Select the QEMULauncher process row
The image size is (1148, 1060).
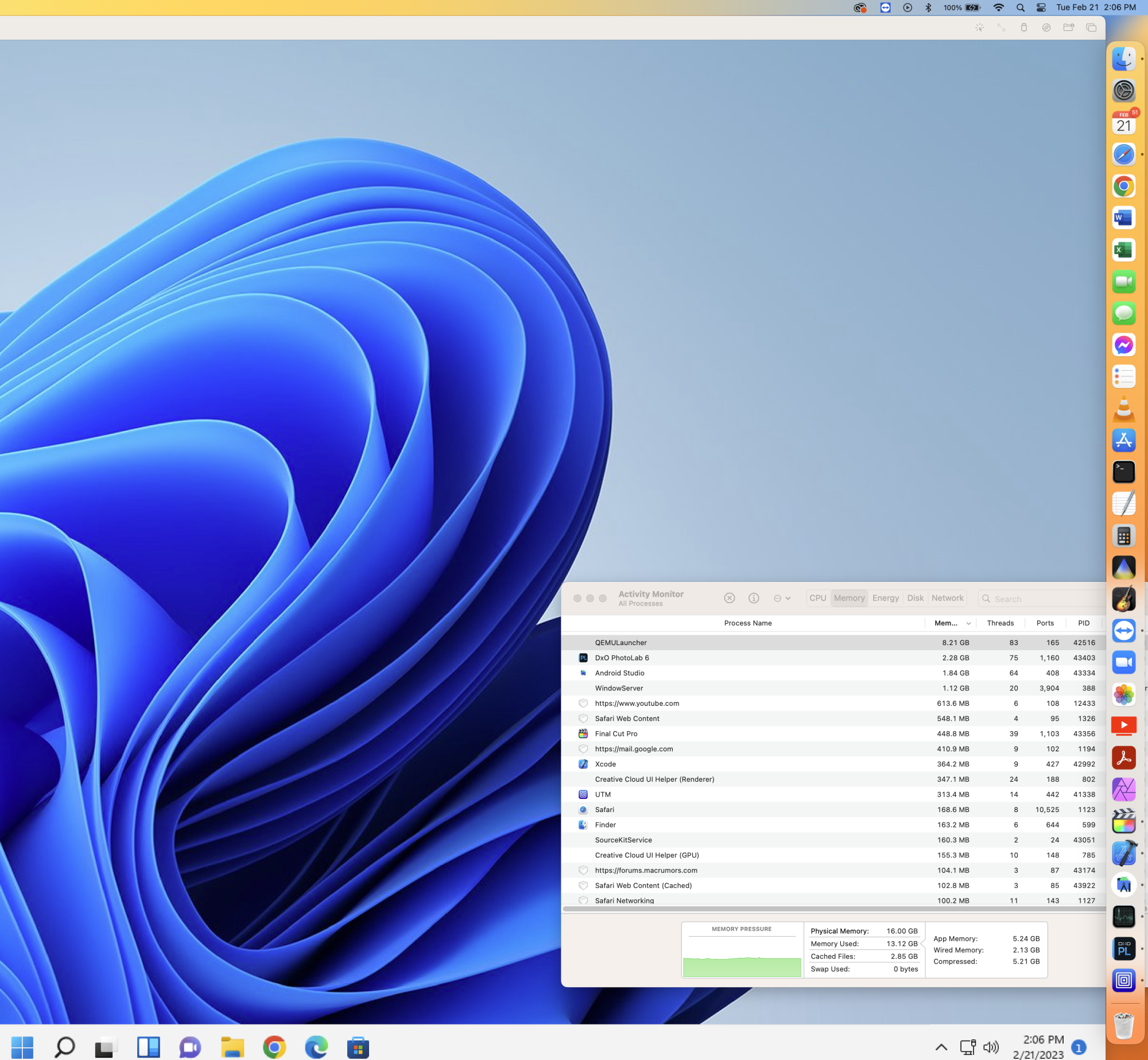pyautogui.click(x=746, y=643)
